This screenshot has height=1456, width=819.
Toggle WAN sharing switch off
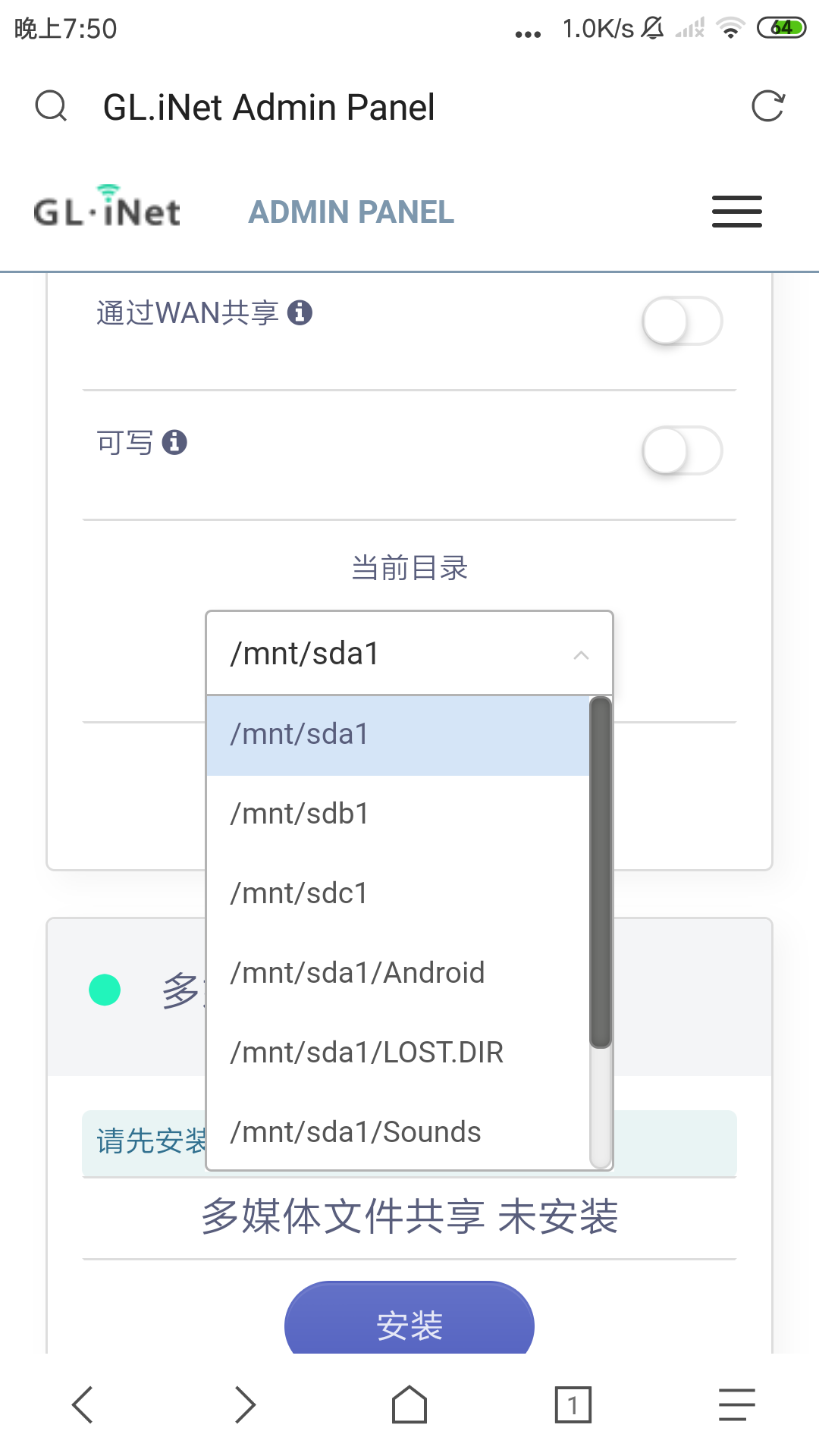coord(681,321)
